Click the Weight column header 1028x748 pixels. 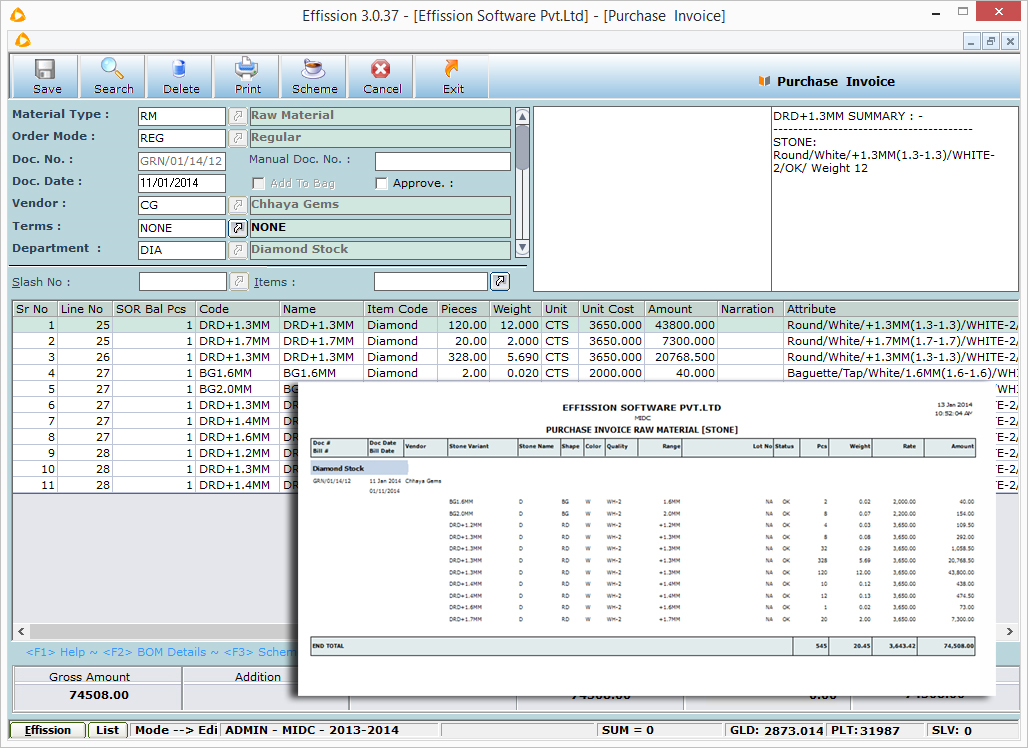tap(515, 309)
